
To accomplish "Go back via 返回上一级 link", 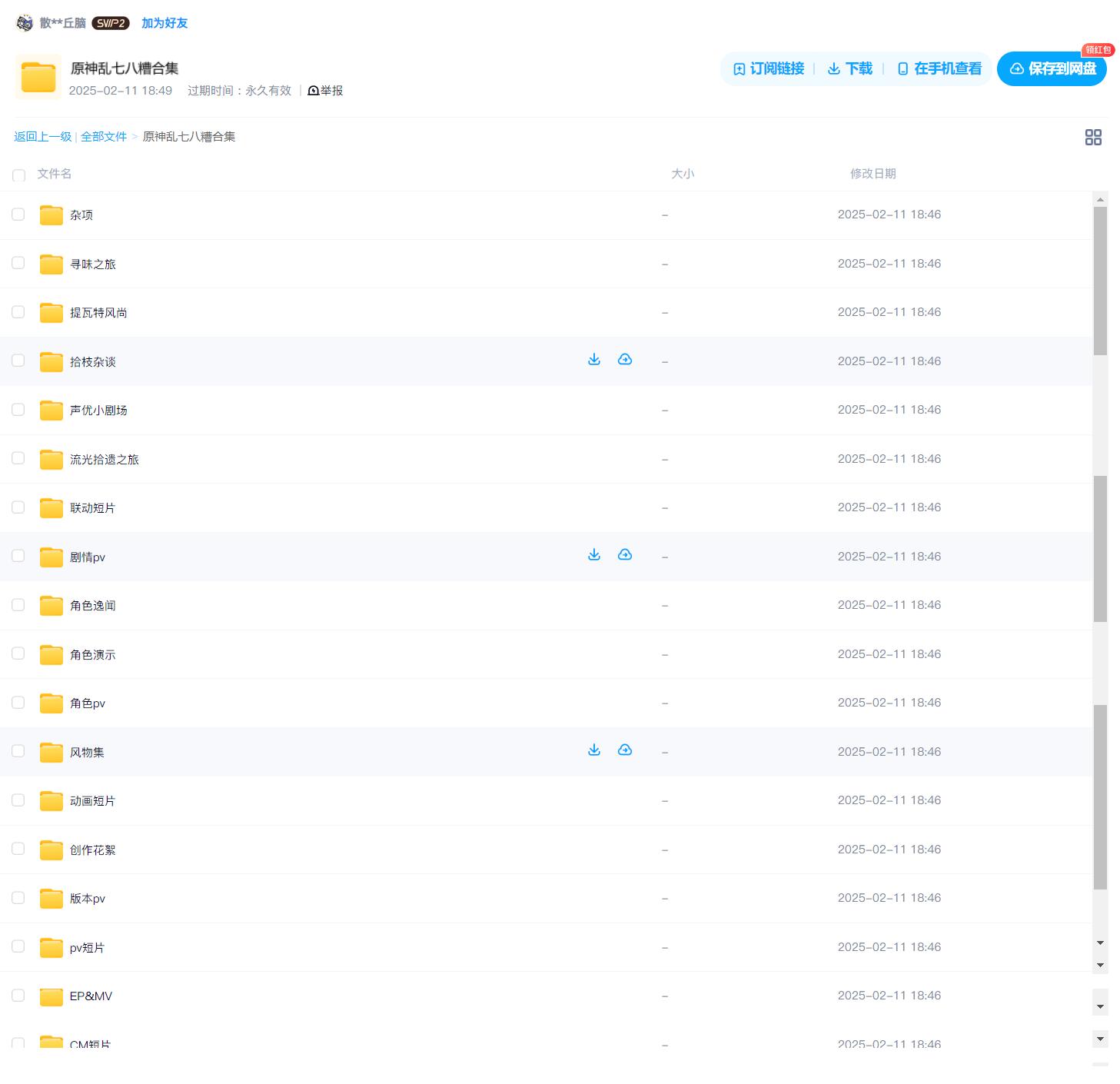I will pyautogui.click(x=42, y=137).
